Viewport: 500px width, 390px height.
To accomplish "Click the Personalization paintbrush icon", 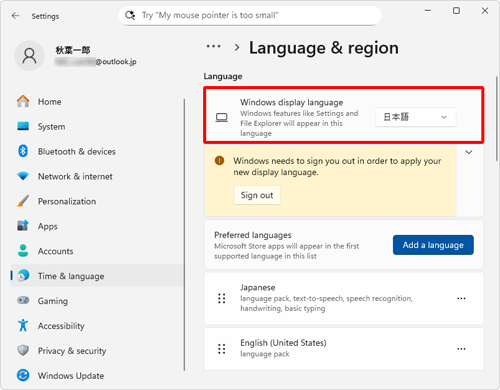I will coord(23,201).
